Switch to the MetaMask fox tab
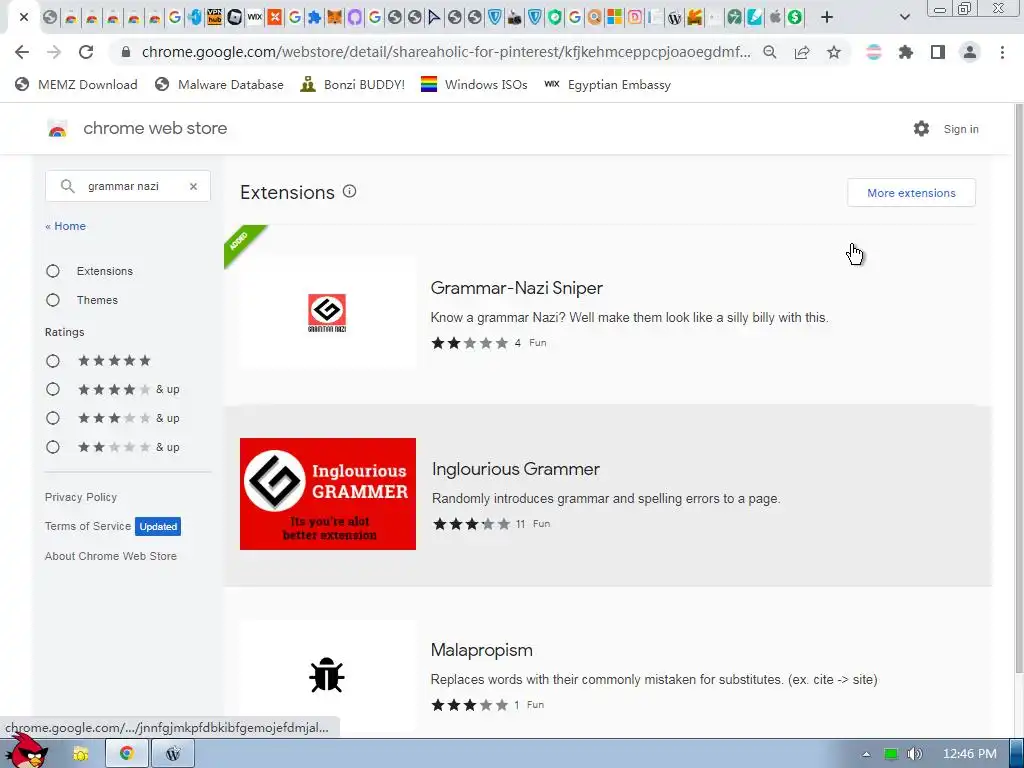The image size is (1024, 768). pyautogui.click(x=334, y=17)
